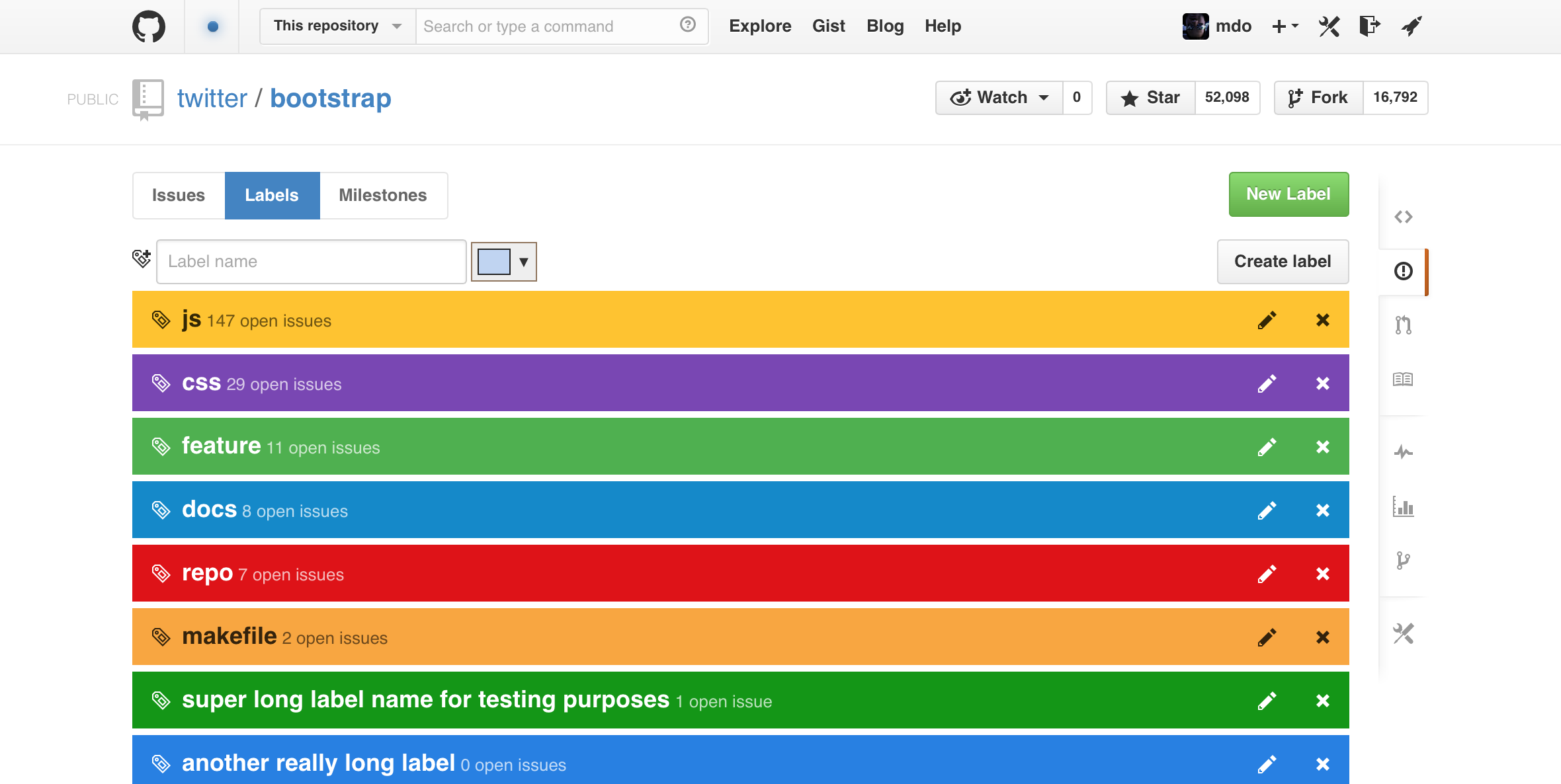Expand the Watch dropdown

(x=999, y=98)
